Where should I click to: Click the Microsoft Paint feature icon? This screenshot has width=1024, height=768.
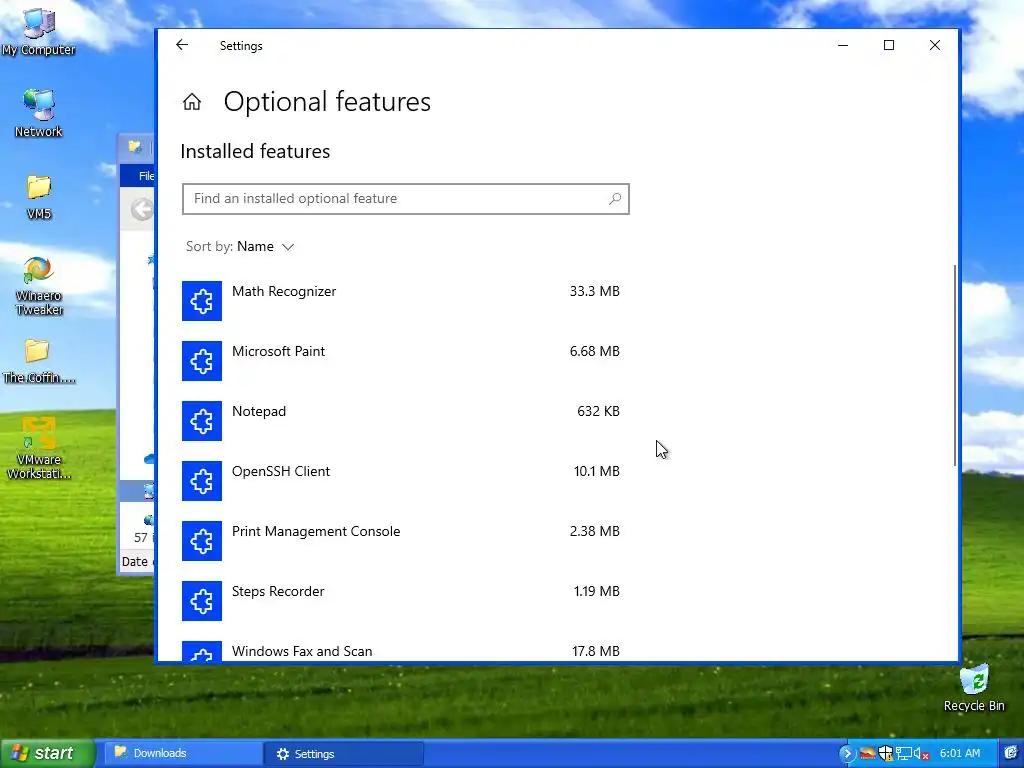click(202, 361)
